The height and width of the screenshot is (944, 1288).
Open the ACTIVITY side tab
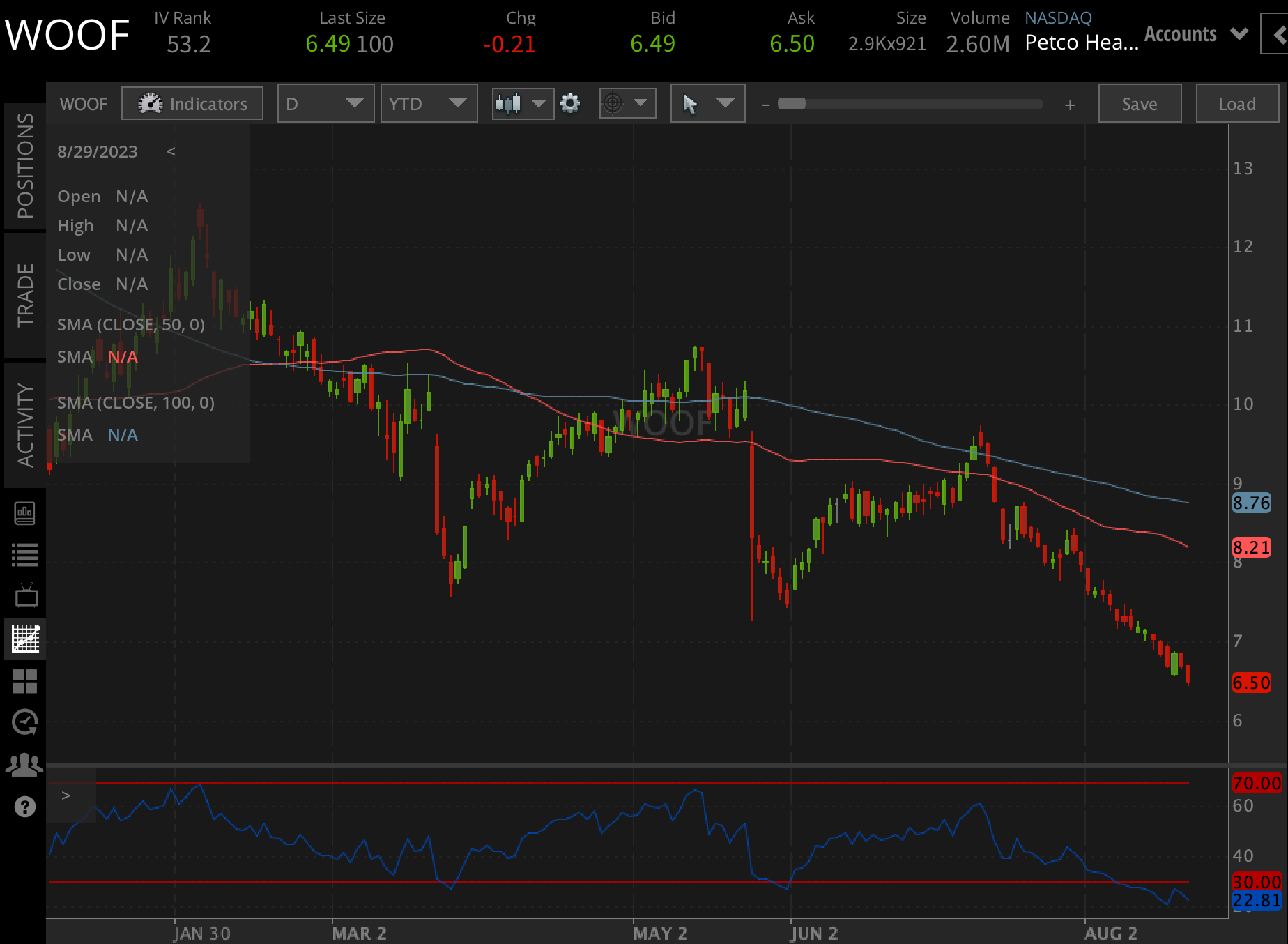25,425
